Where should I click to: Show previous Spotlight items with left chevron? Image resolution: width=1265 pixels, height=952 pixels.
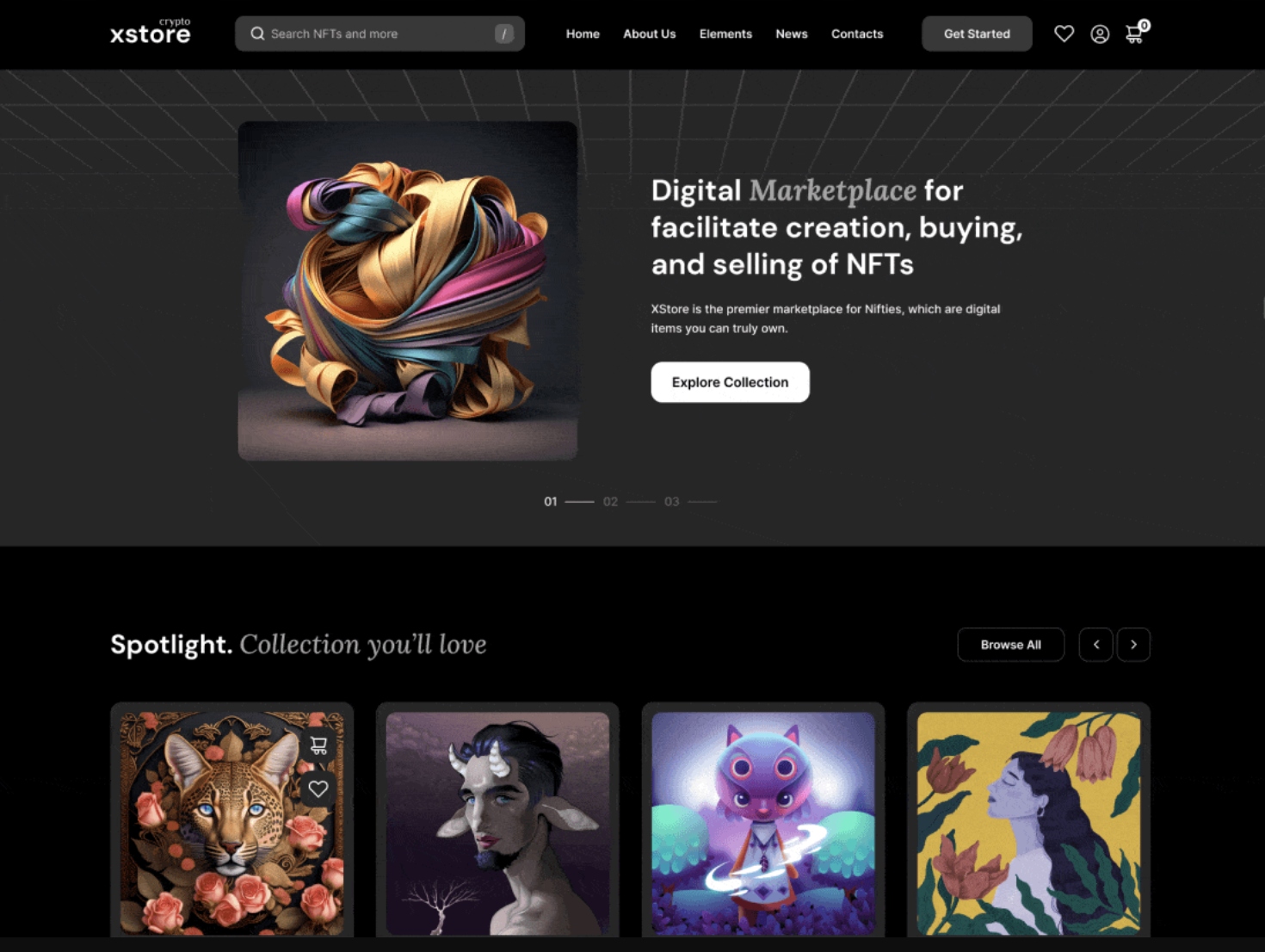1095,645
